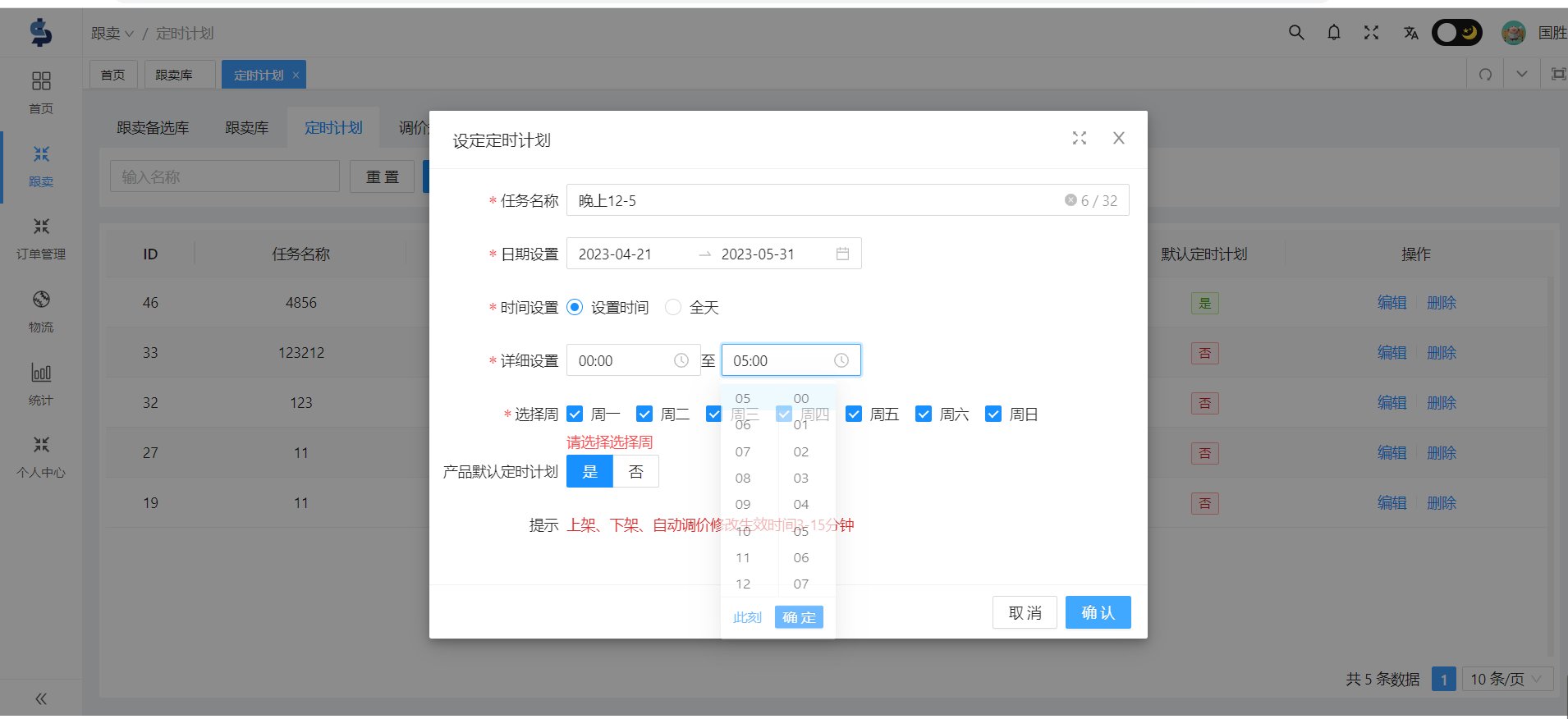This screenshot has width=1568, height=719.
Task: Confirm time with the 确定 button
Action: [799, 617]
